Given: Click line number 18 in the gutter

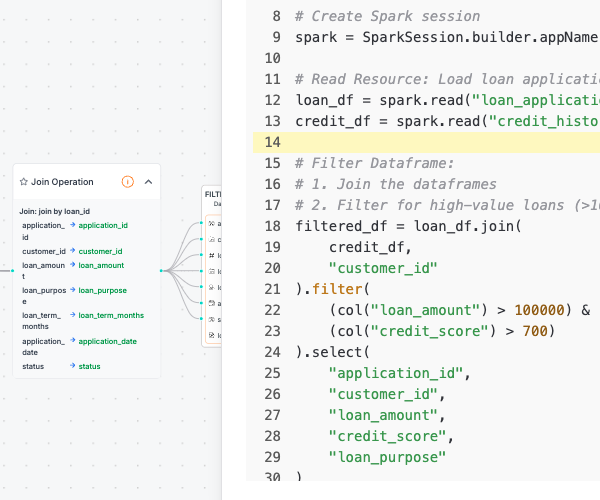Looking at the screenshot, I should (x=272, y=226).
